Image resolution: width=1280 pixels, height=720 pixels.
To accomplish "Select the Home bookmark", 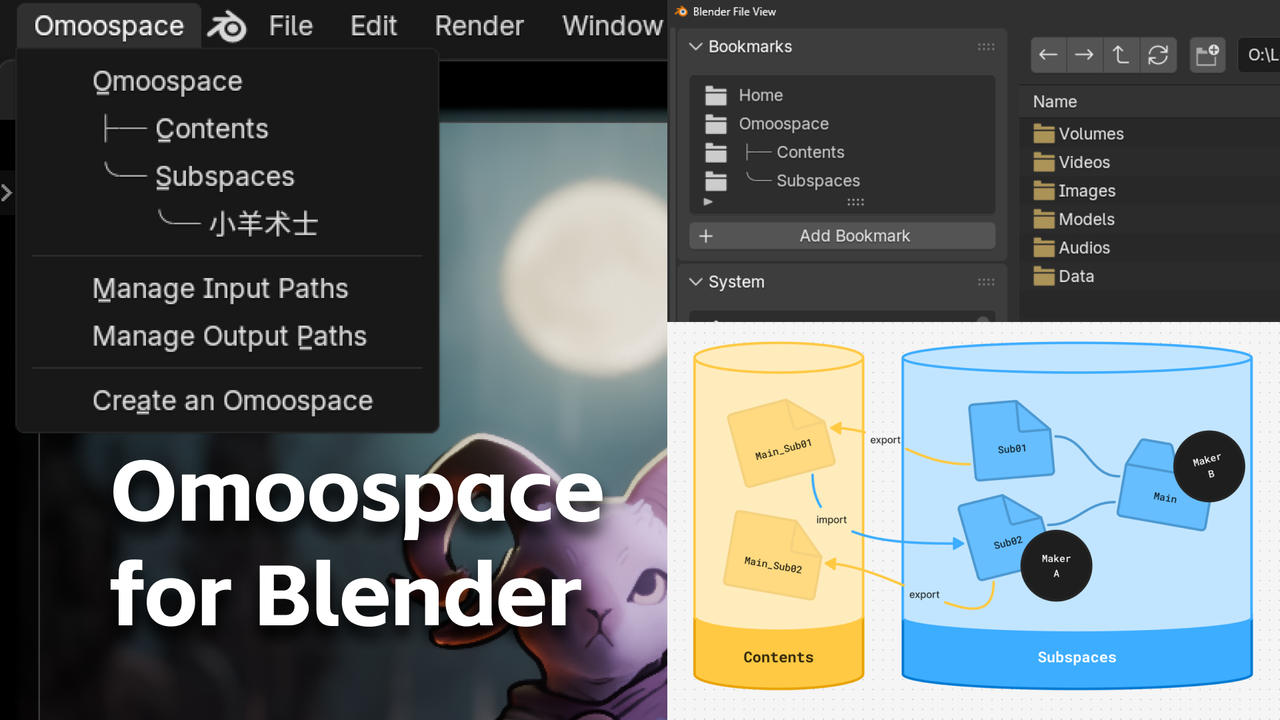I will point(760,95).
